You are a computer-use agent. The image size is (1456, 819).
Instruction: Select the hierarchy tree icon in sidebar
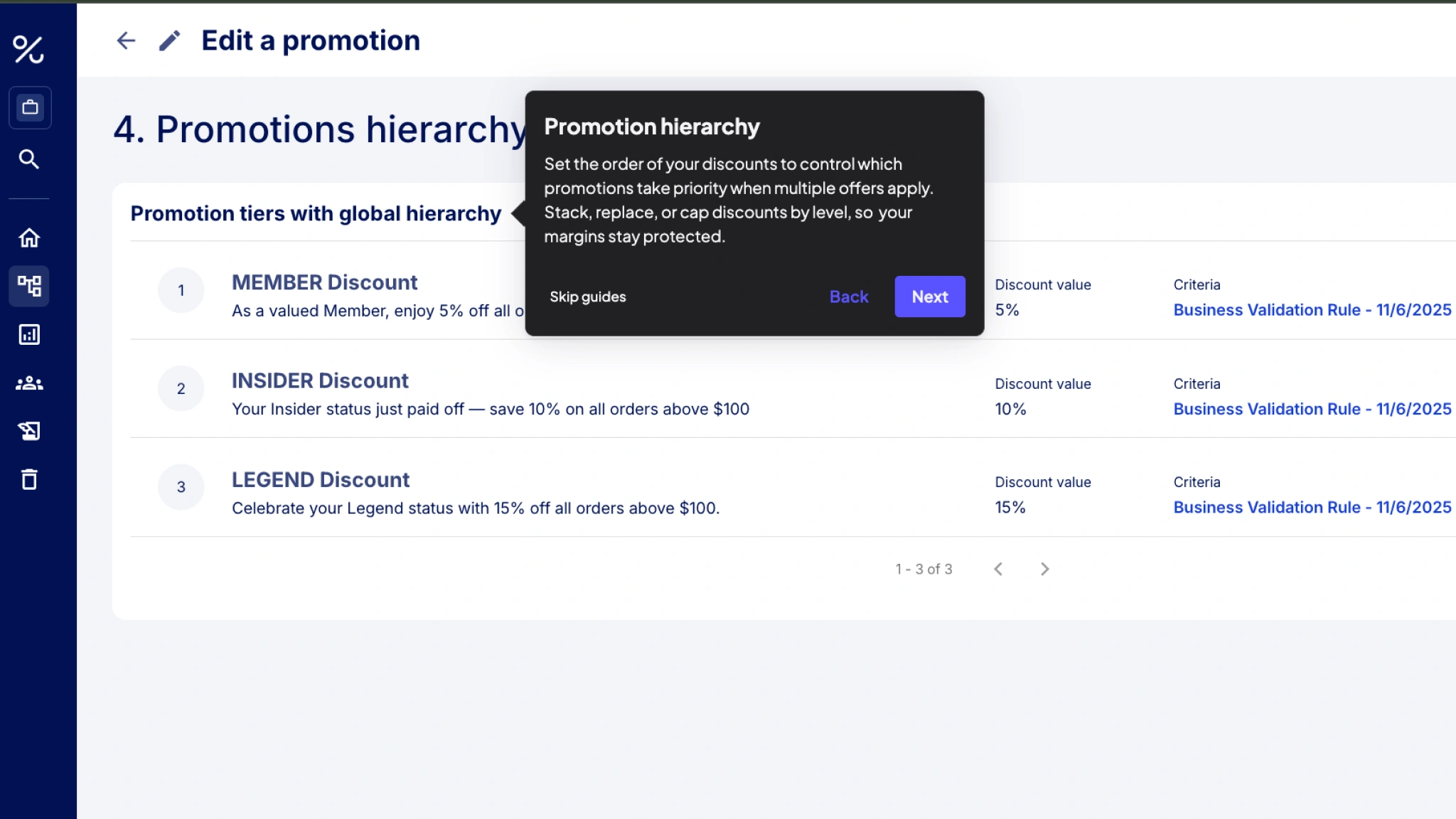coord(29,286)
